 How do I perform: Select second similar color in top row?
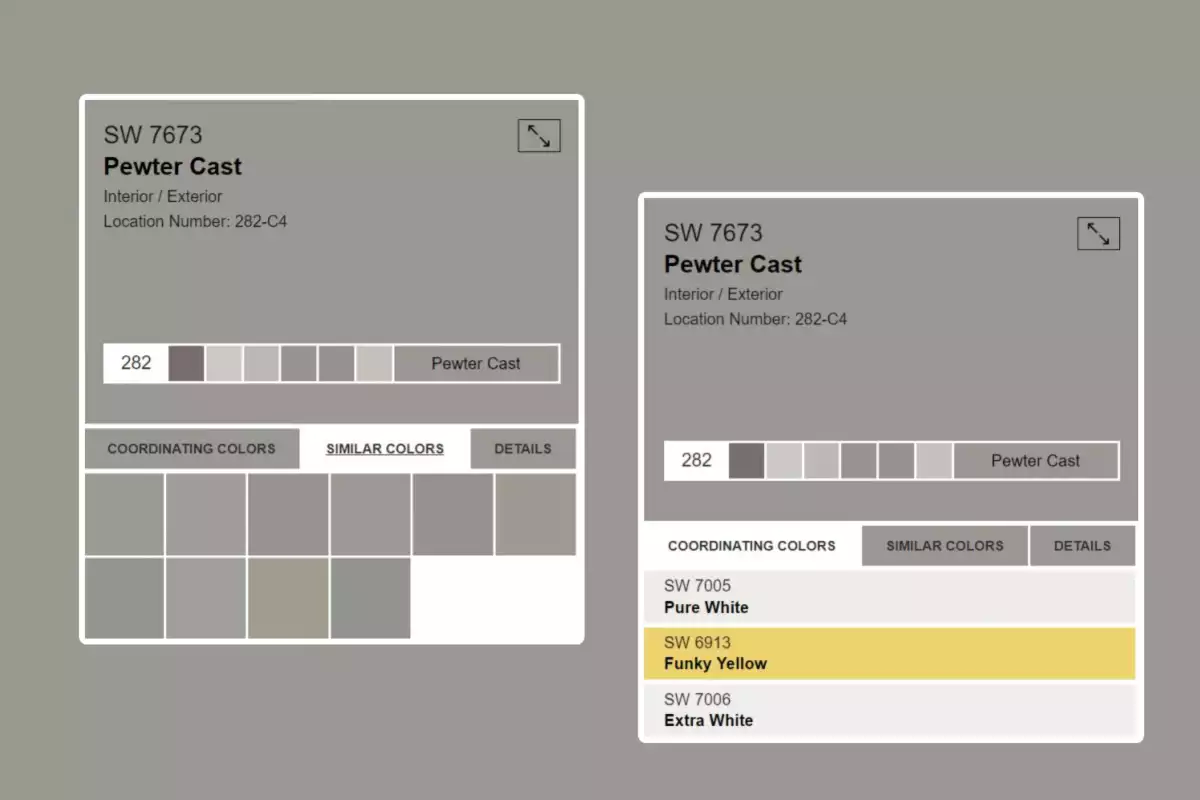pos(206,514)
